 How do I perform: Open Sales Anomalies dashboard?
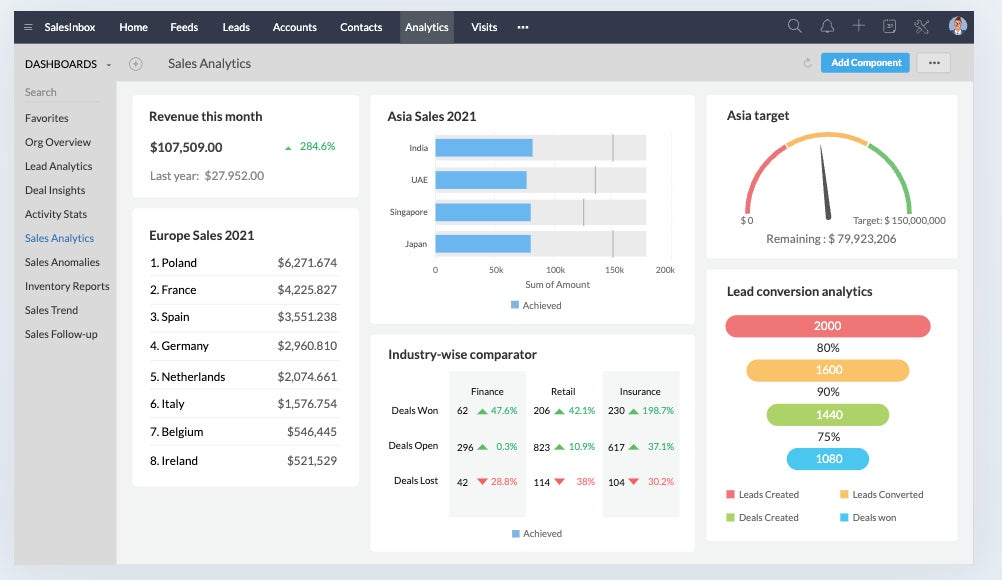[x=62, y=262]
